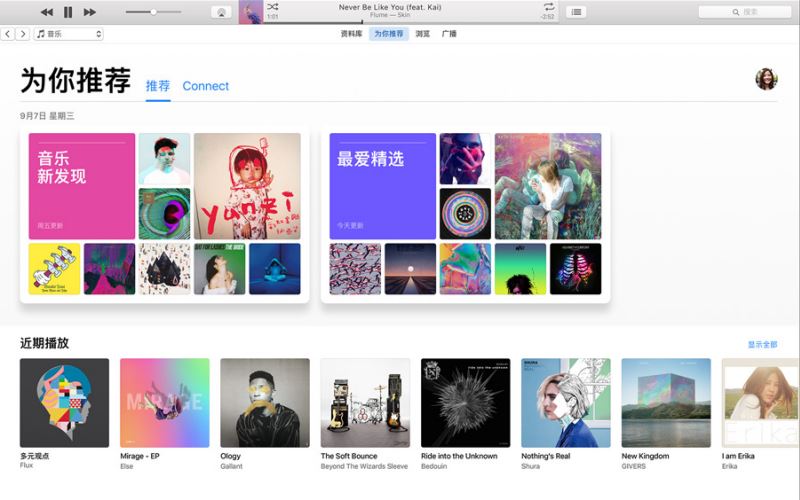Open the man with painted face cover
800x500 pixels.
(x=164, y=159)
